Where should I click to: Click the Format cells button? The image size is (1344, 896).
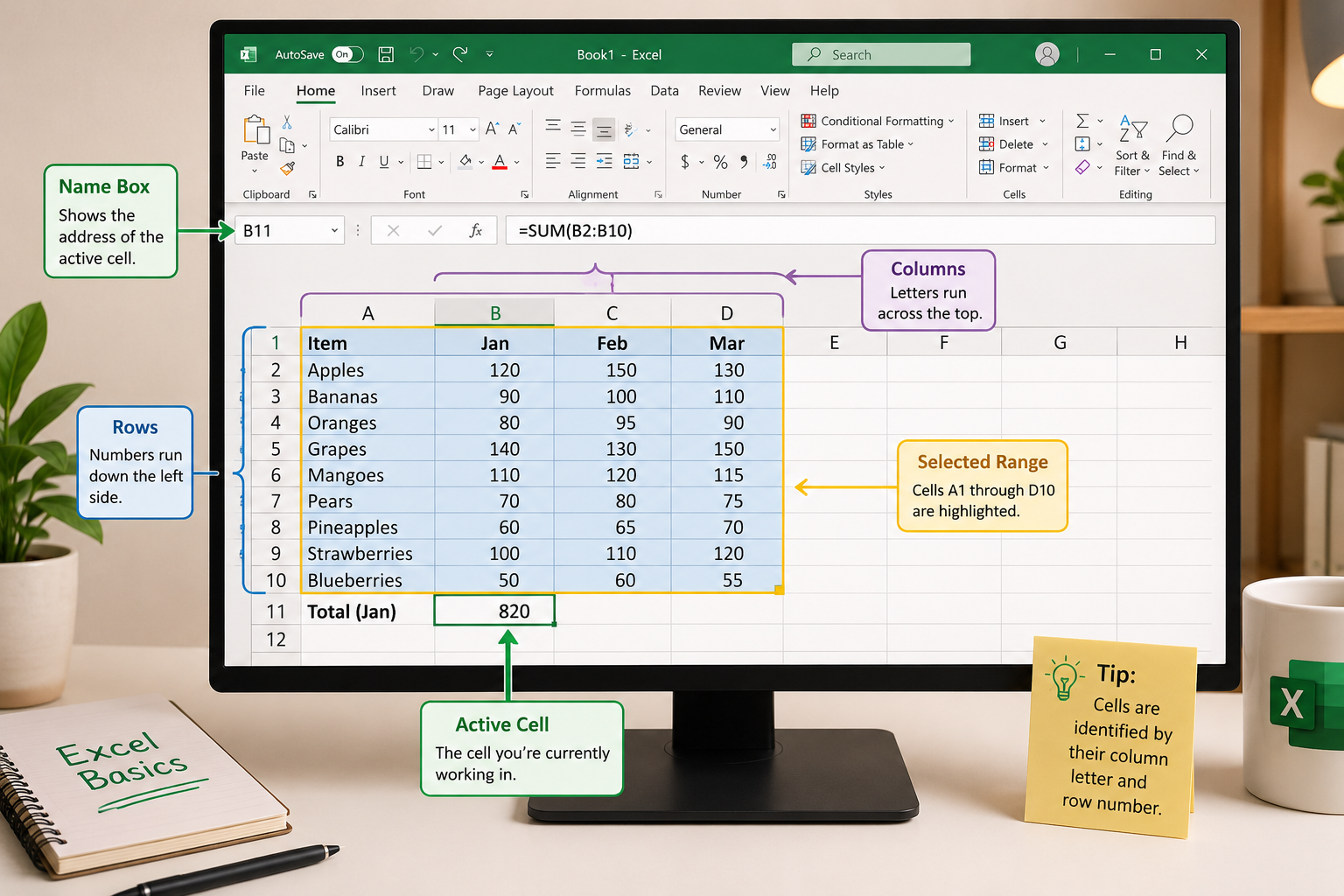tap(1015, 168)
